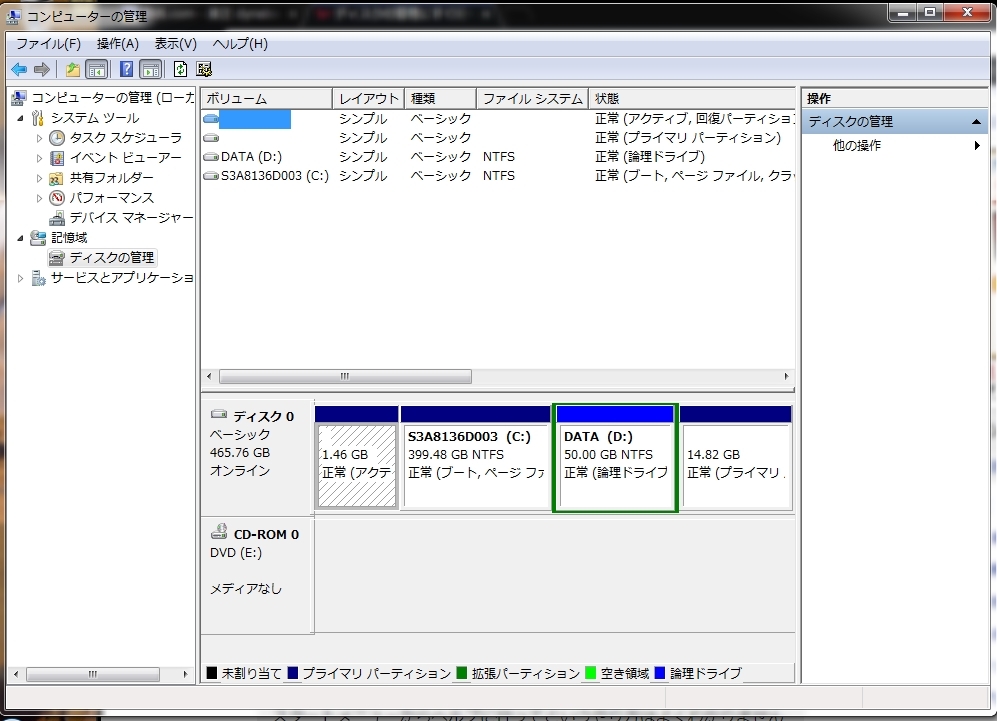Click the volume list scroll right arrow

coord(787,376)
